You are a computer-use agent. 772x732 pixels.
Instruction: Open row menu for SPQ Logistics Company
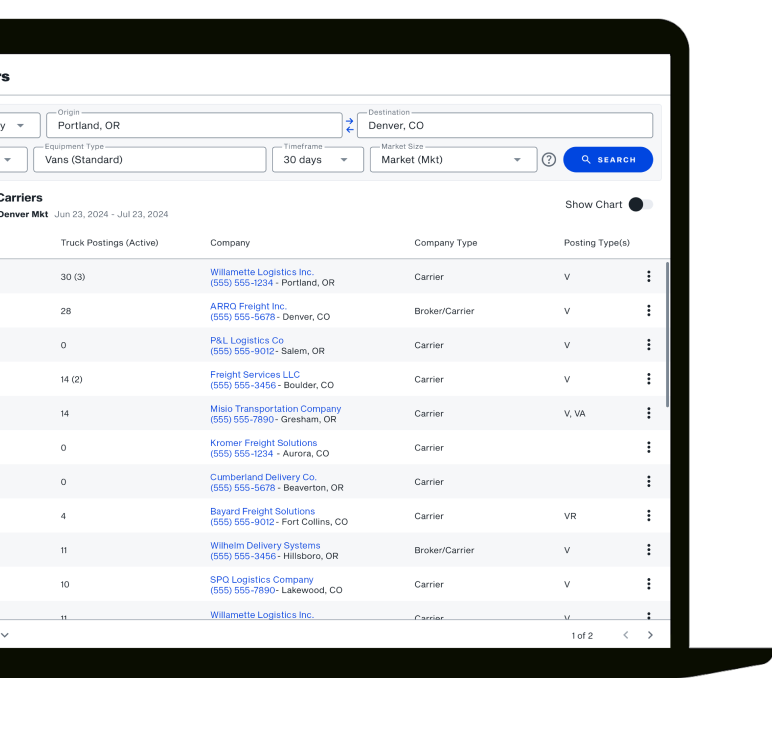(648, 584)
